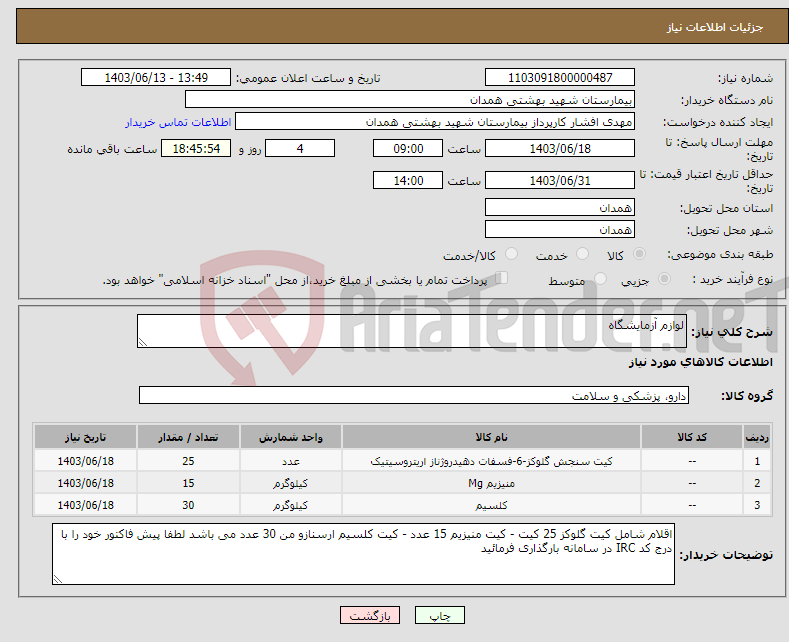Click quantity 25 in glucose kit row
789x642 pixels.
point(188,461)
